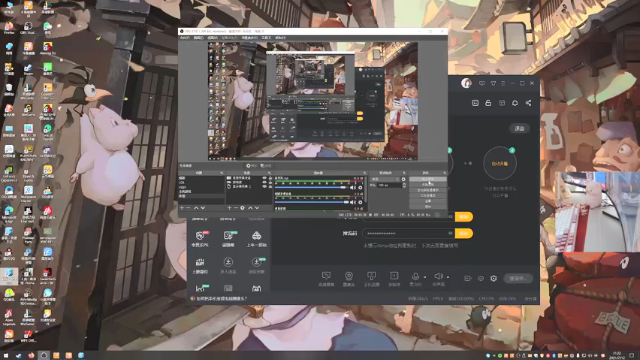Adjust first audio mixer volume slider

(x=311, y=187)
